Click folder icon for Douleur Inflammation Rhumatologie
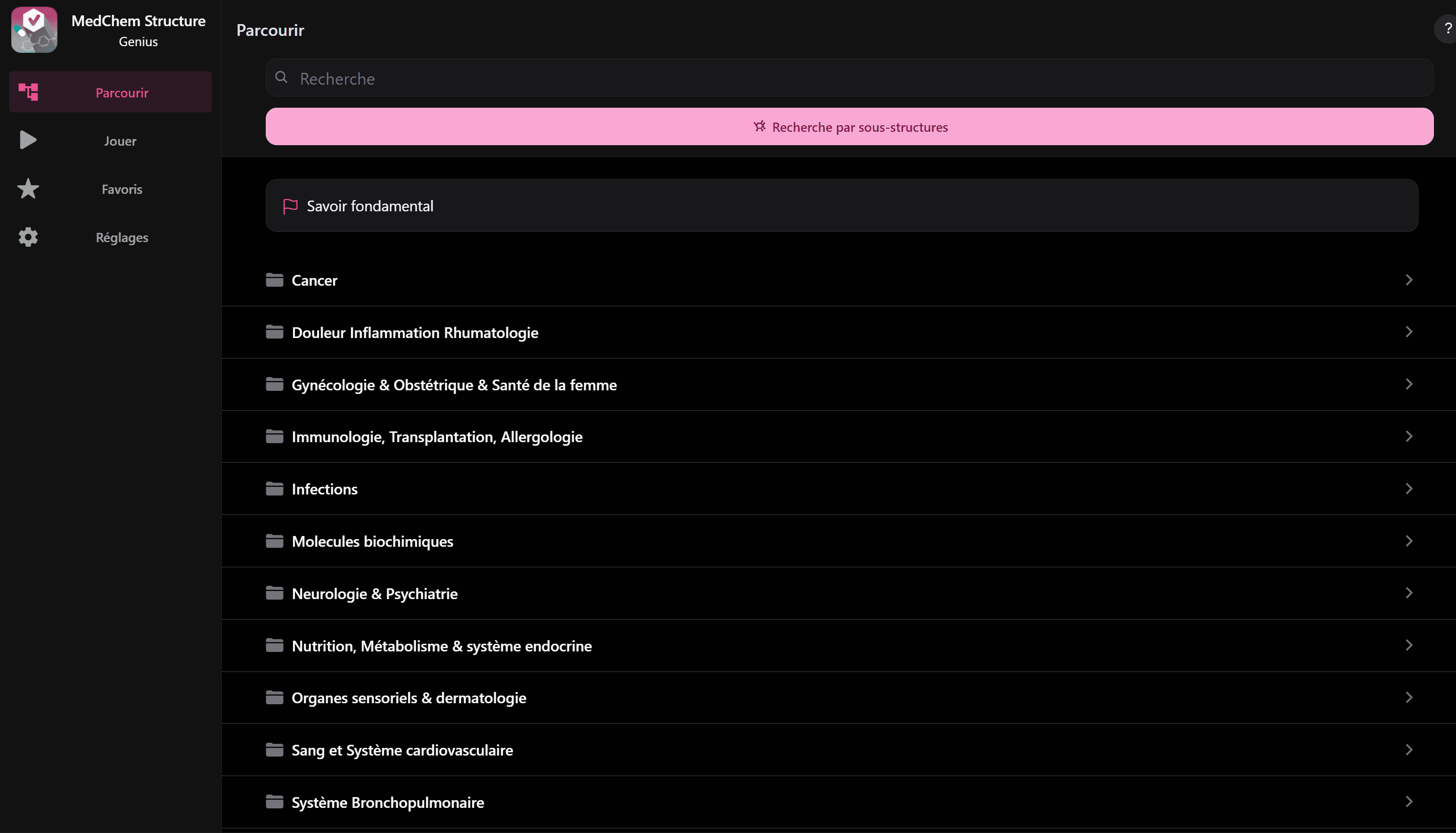The width and height of the screenshot is (1456, 833). pyautogui.click(x=274, y=332)
